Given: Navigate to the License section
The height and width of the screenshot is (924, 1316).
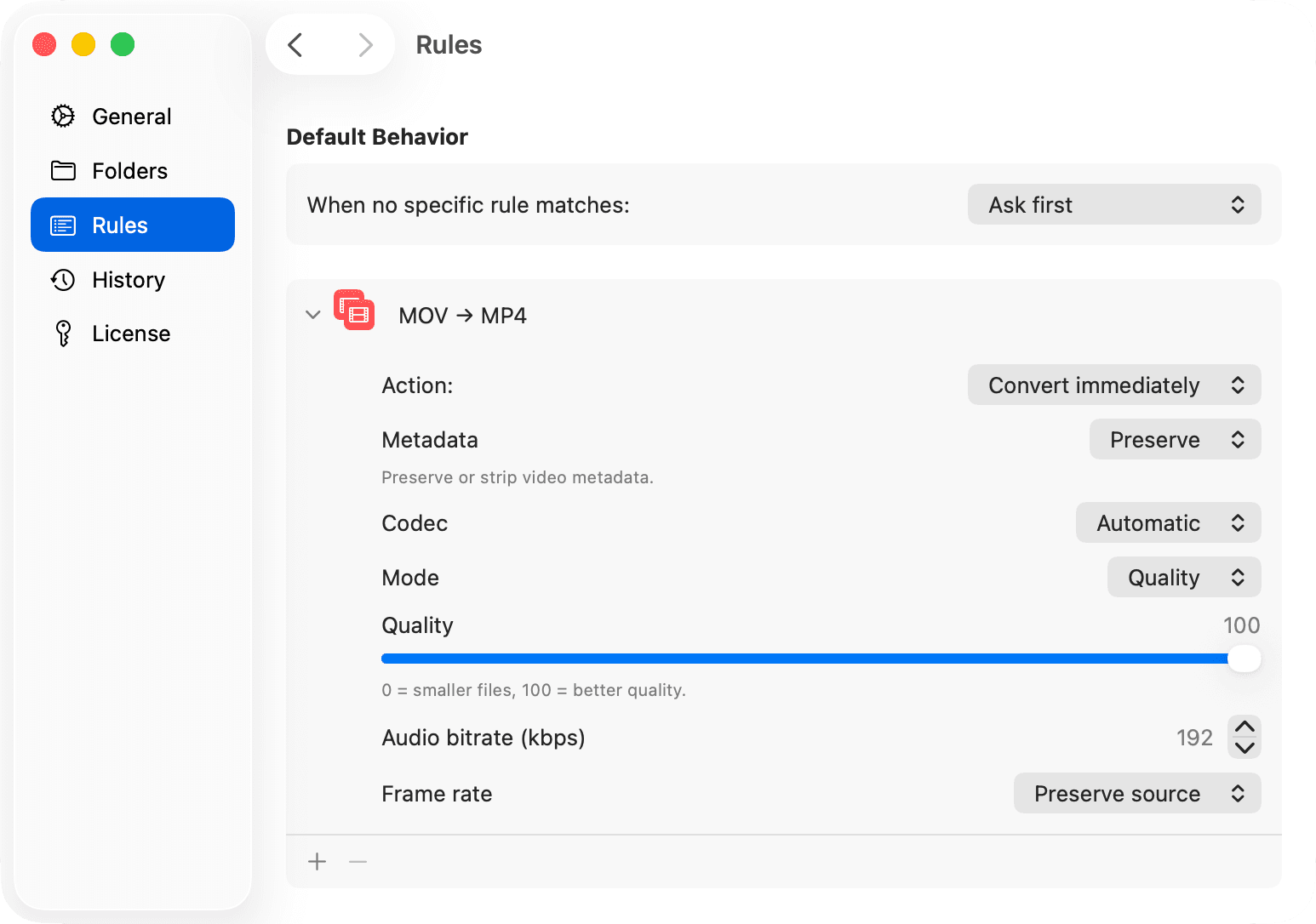Looking at the screenshot, I should point(131,333).
